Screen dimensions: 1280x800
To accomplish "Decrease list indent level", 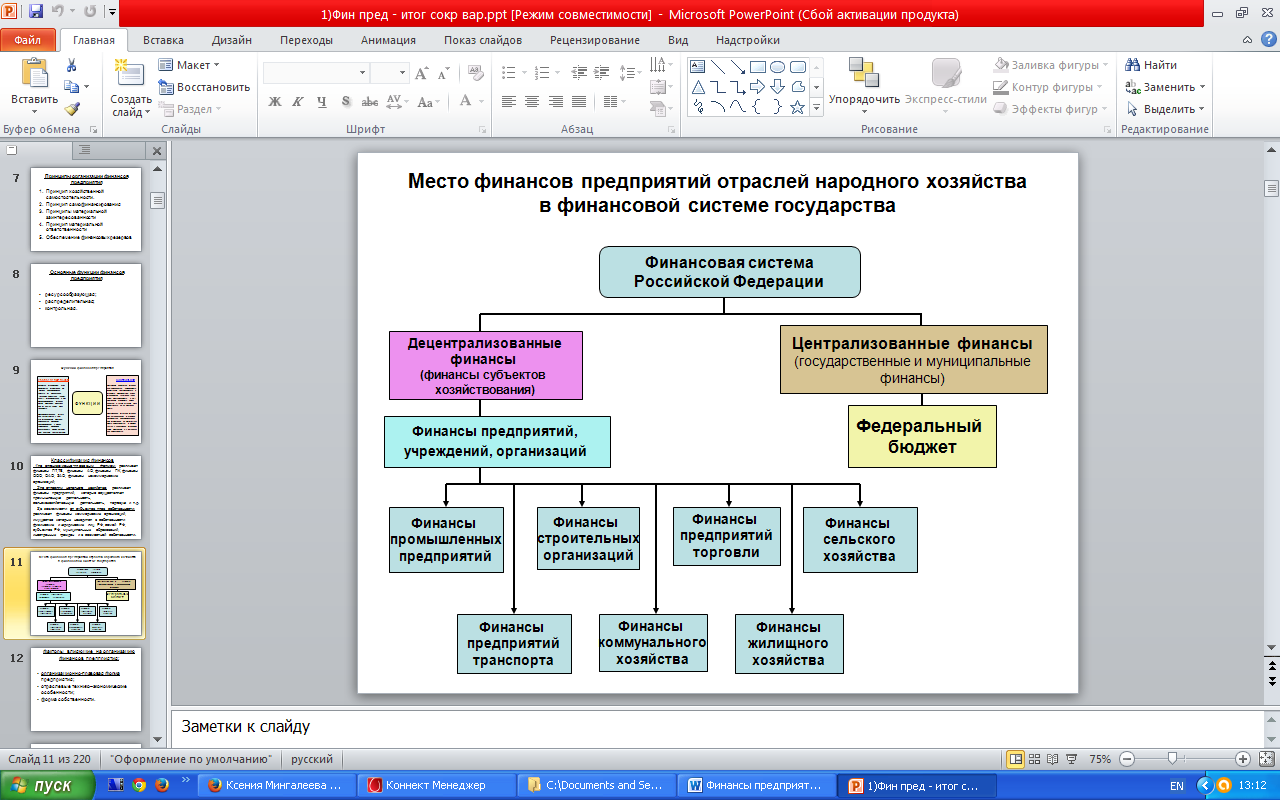I will coord(577,72).
